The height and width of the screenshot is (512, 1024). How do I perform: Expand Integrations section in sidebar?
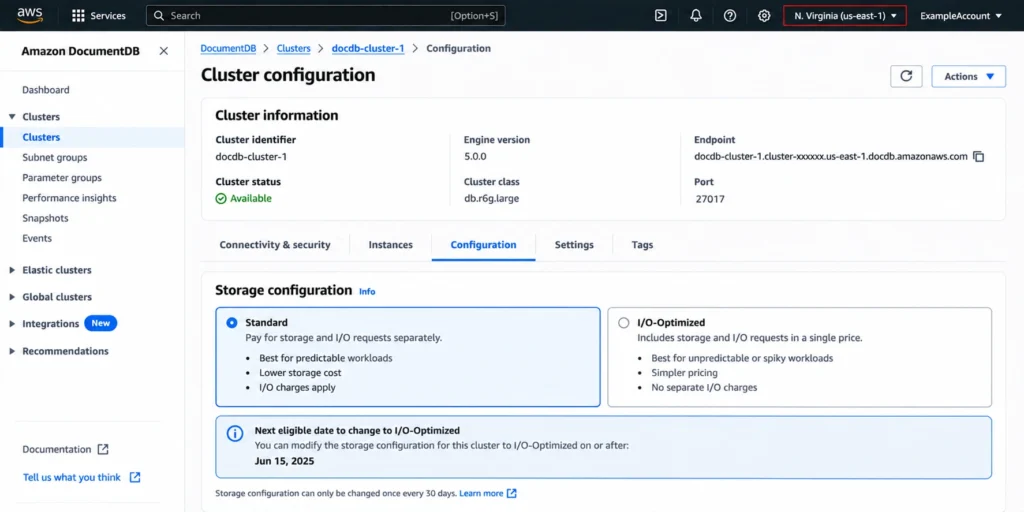point(12,324)
